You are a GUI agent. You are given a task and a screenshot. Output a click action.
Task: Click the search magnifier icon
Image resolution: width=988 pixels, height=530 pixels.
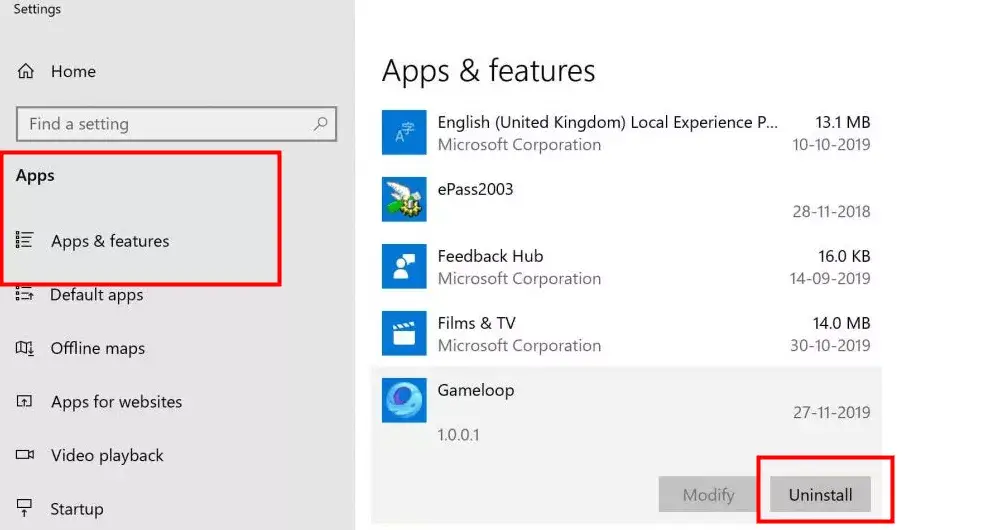tap(320, 124)
